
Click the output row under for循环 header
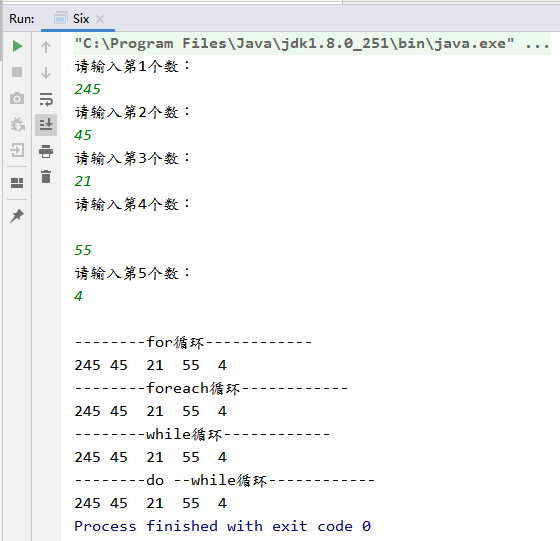click(150, 365)
